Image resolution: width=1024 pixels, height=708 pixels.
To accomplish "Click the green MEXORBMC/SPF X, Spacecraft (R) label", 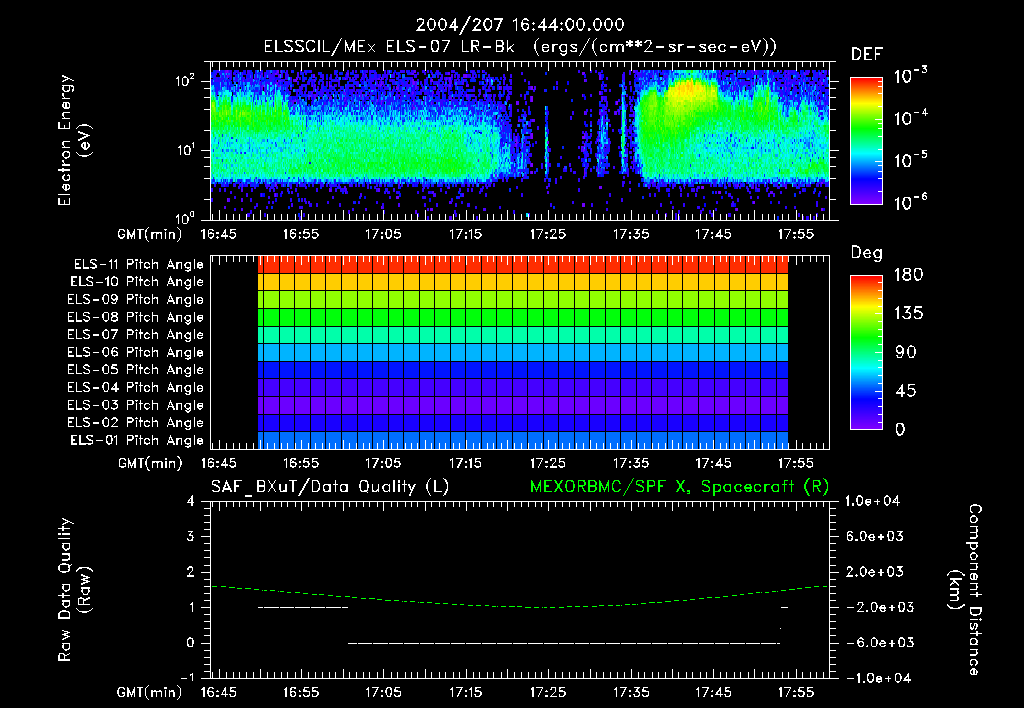I will coord(679,487).
